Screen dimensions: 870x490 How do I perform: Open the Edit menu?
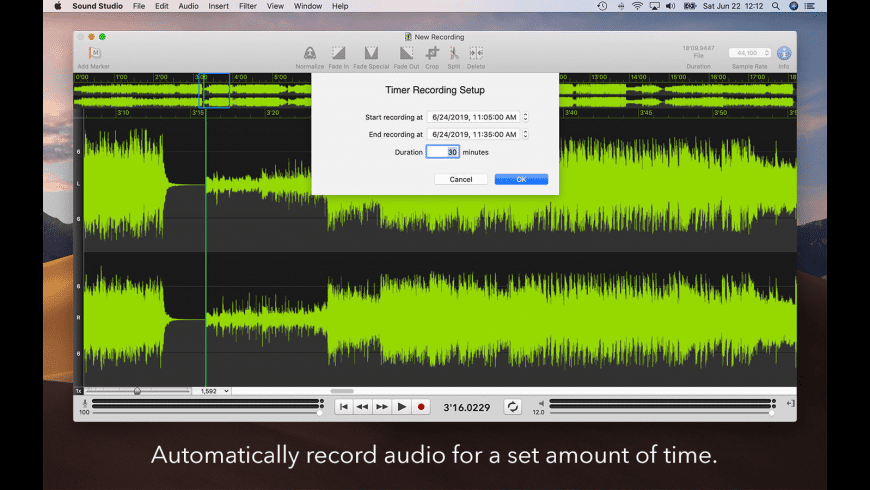pos(161,6)
